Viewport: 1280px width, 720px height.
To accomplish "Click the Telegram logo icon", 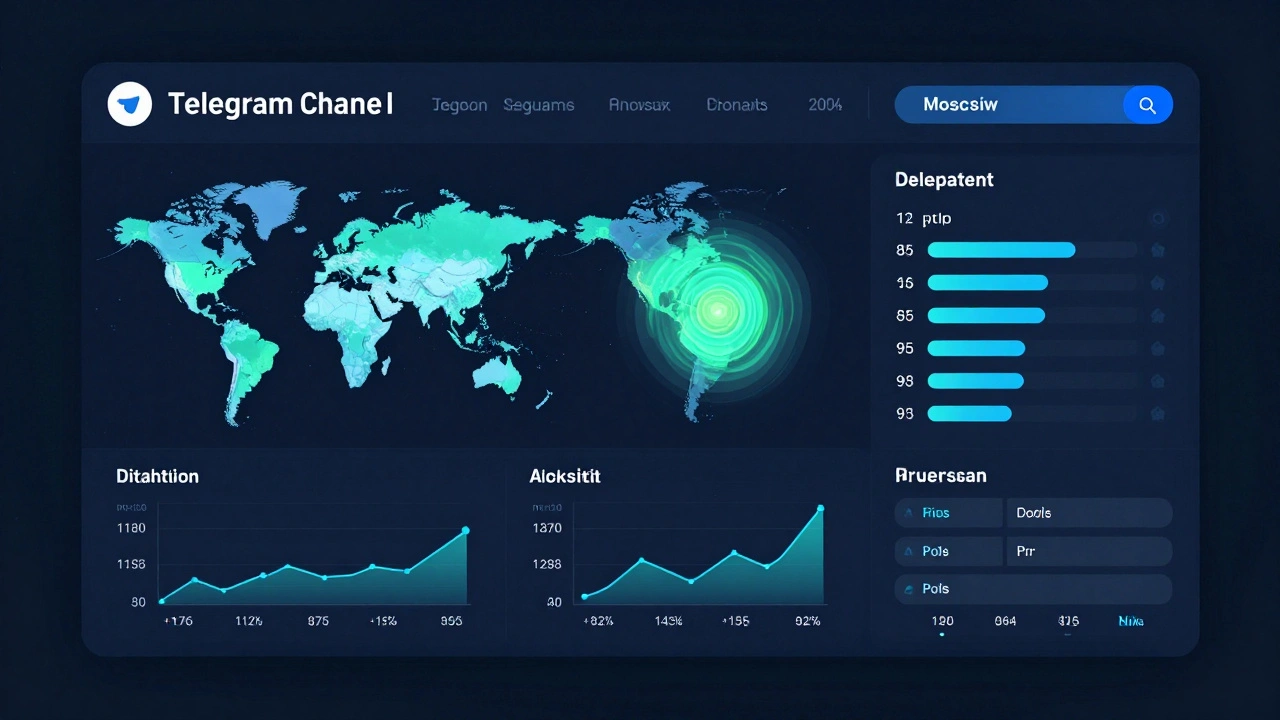I will (x=129, y=104).
